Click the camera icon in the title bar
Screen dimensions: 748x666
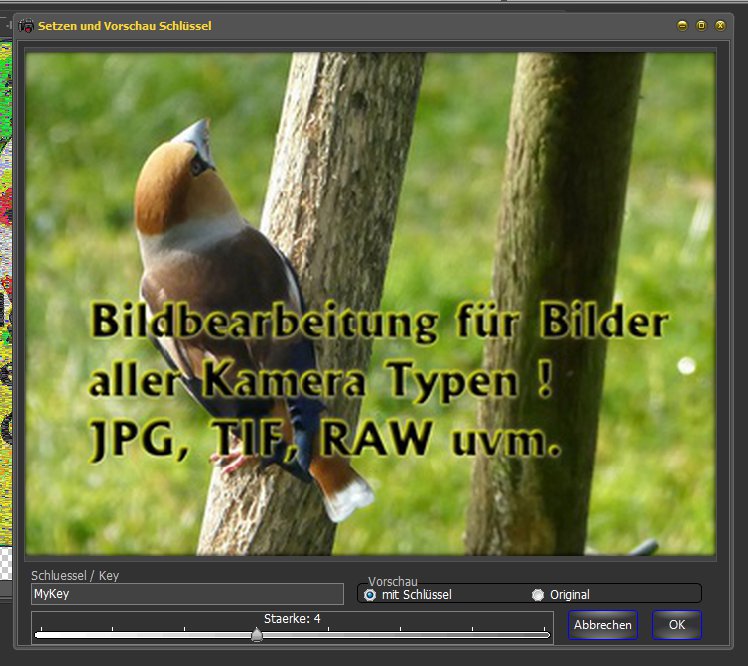point(26,25)
